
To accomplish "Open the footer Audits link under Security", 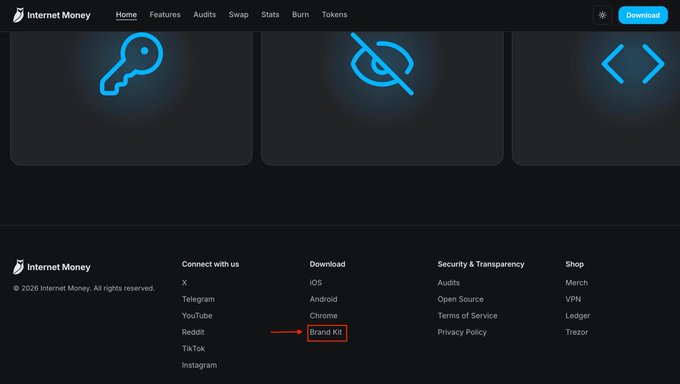I will [x=448, y=283].
